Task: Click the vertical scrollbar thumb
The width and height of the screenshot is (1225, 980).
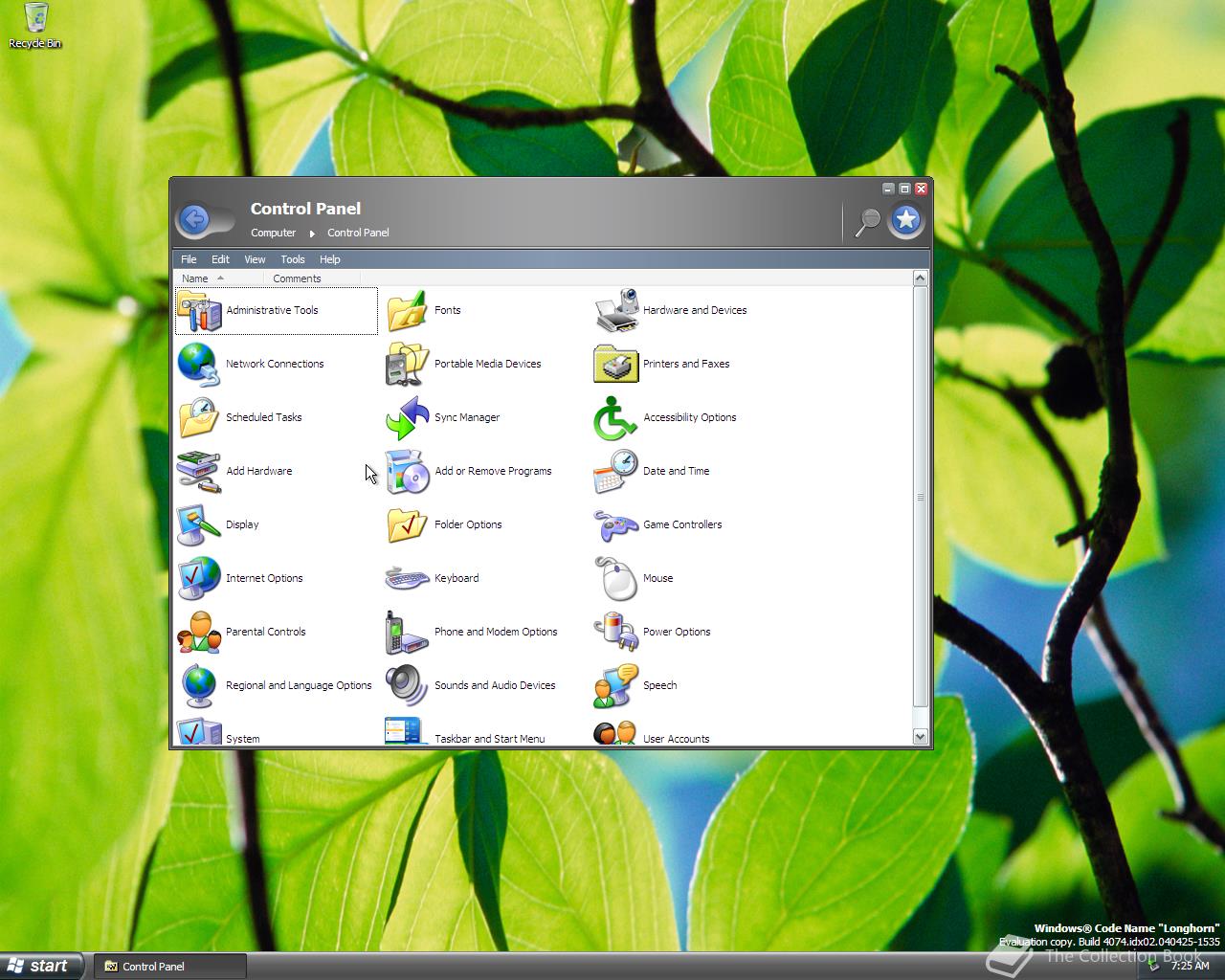Action: [921, 497]
